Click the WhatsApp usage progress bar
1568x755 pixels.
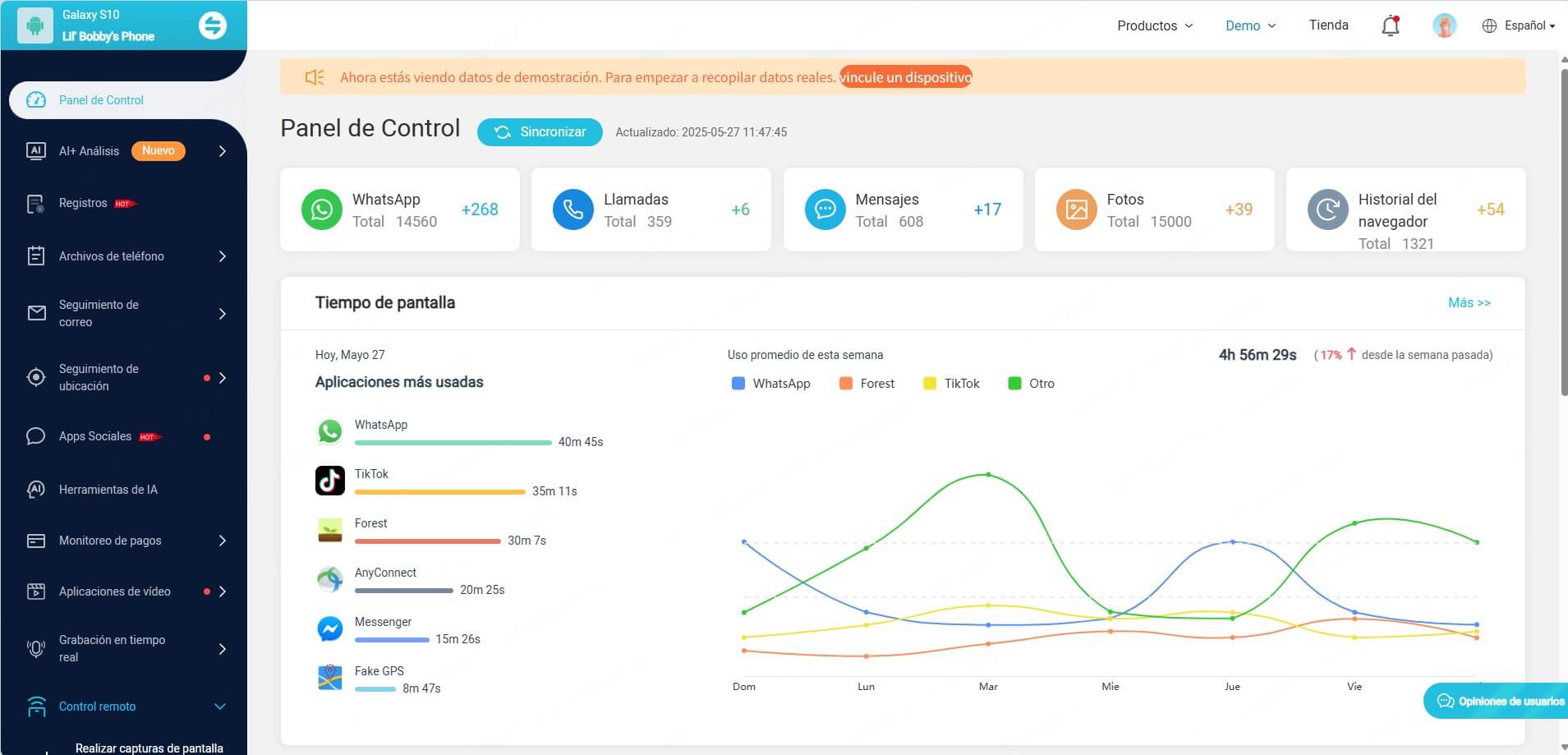click(x=453, y=443)
